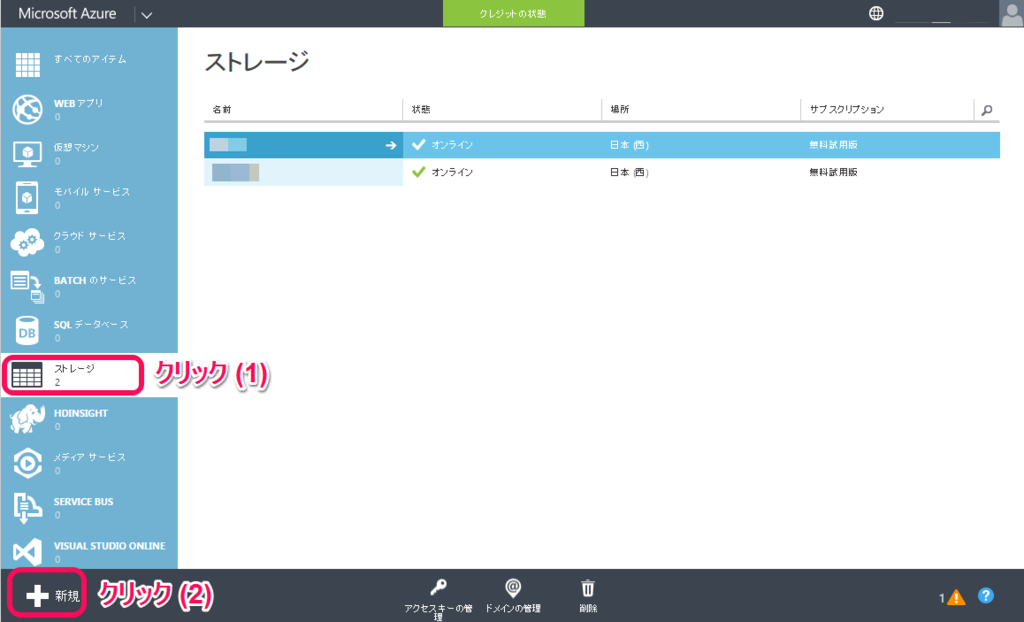
Task: Open the warning notification triangle
Action: [956, 597]
